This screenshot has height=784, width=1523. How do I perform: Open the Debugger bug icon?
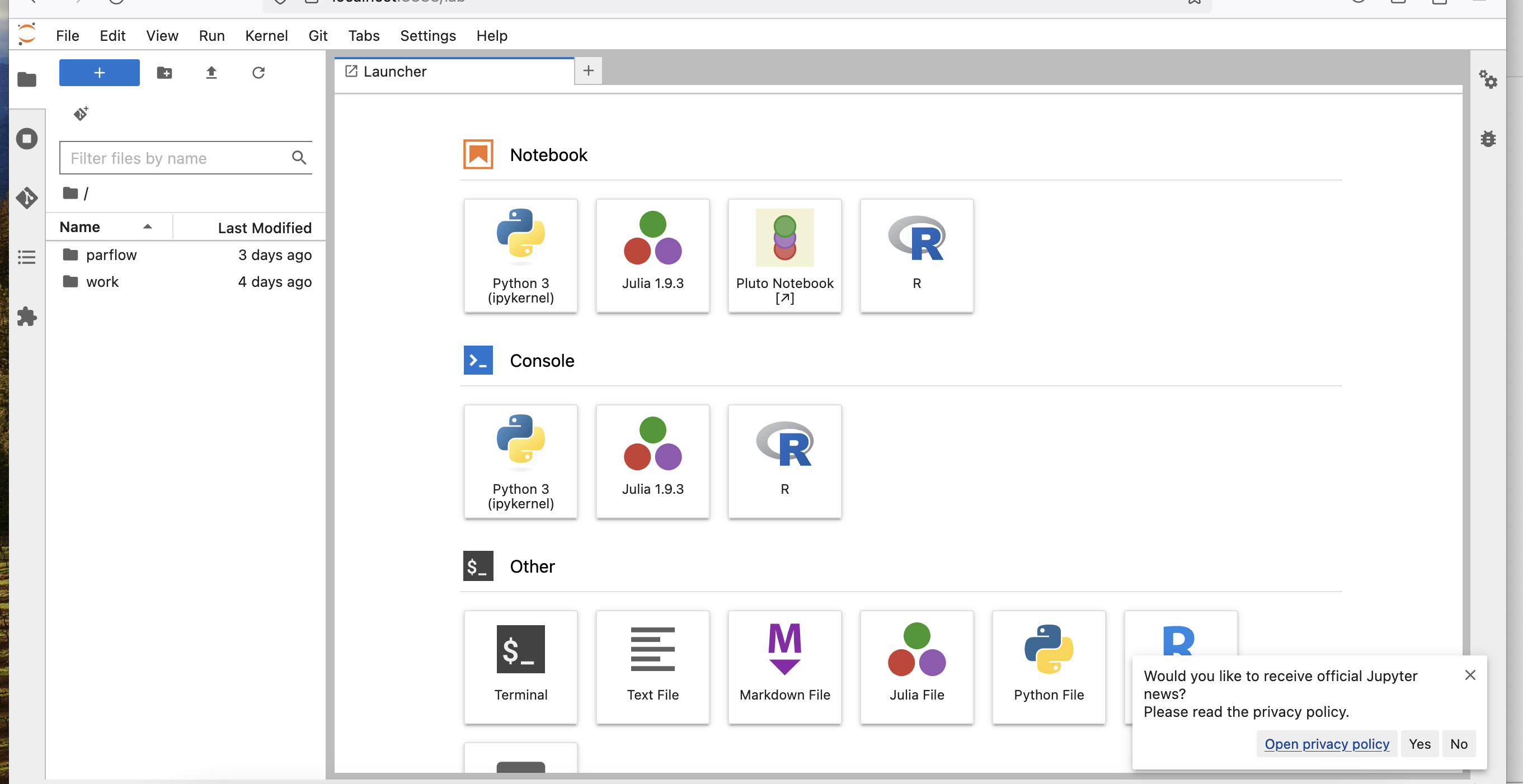1488,139
